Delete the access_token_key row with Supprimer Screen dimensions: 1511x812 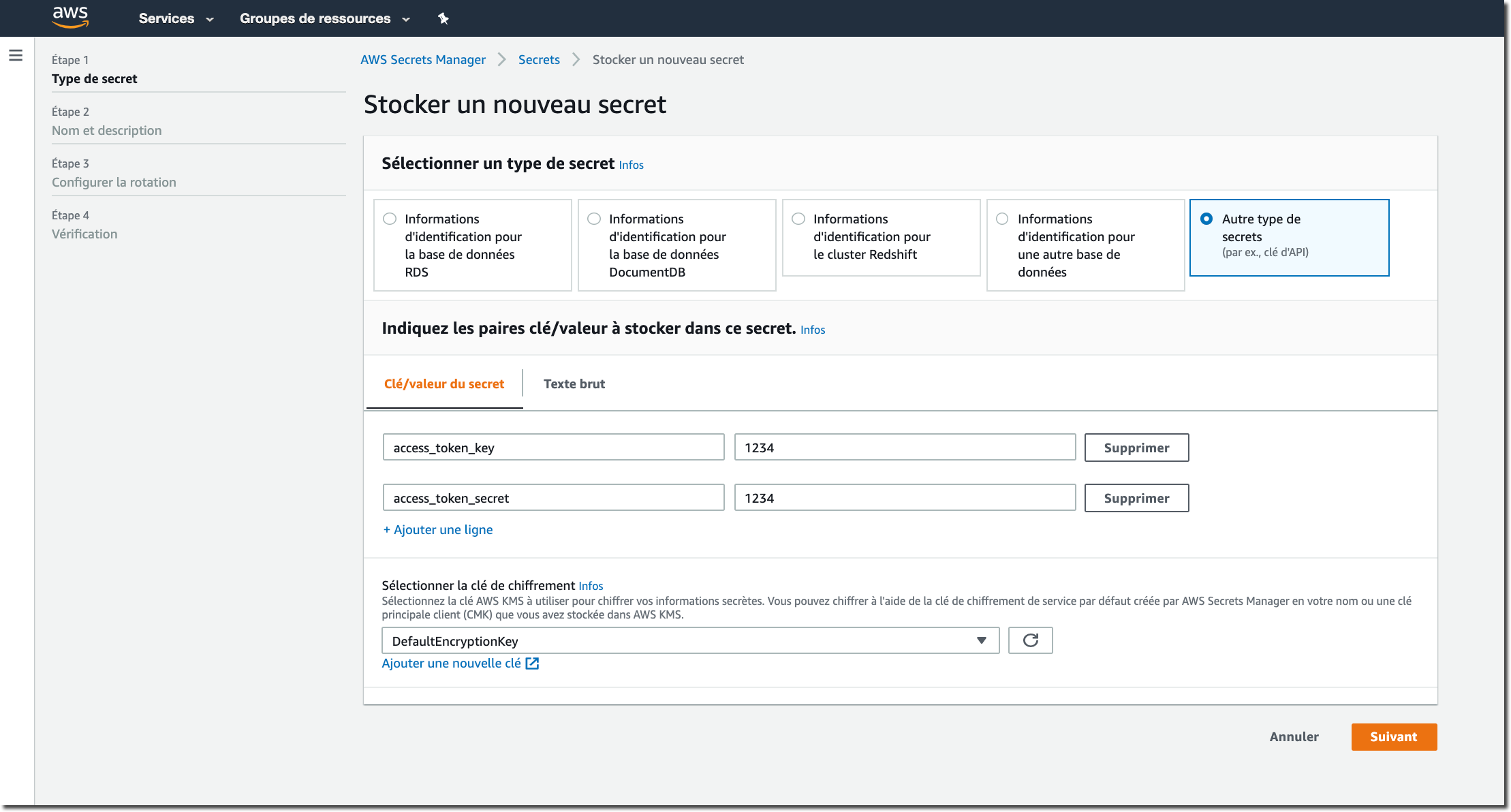click(x=1136, y=448)
